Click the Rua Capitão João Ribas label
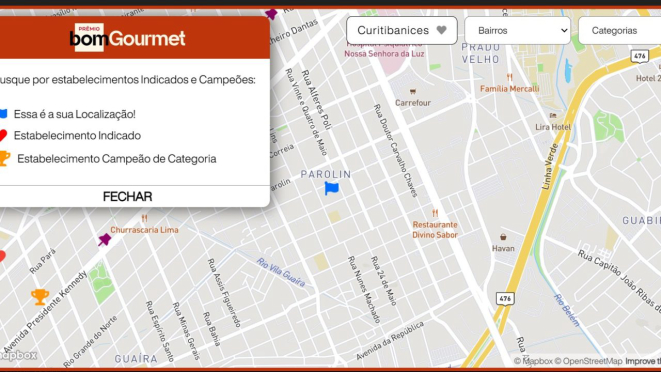661x372 pixels. point(619,282)
